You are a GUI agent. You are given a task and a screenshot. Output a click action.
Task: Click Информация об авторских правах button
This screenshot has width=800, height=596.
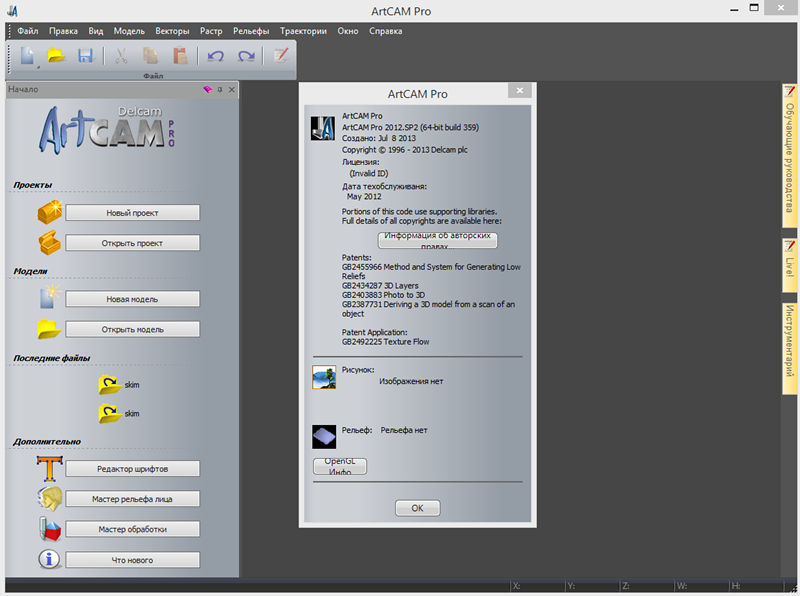pyautogui.click(x=437, y=240)
